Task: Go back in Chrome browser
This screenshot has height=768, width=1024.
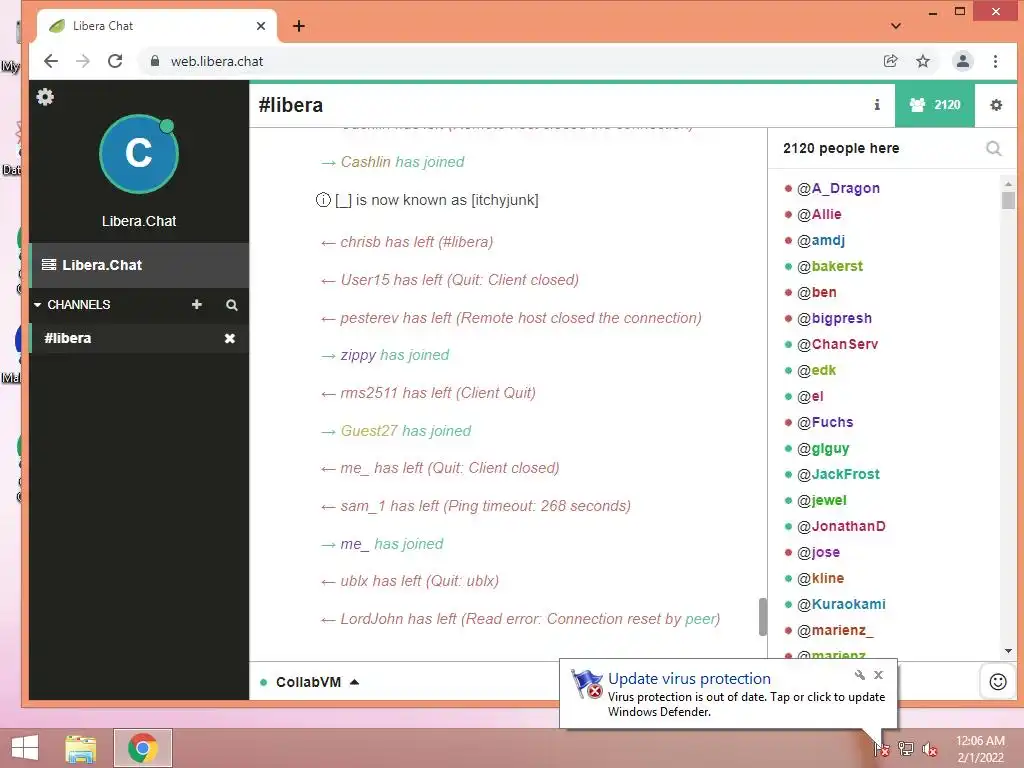Action: pyautogui.click(x=51, y=61)
